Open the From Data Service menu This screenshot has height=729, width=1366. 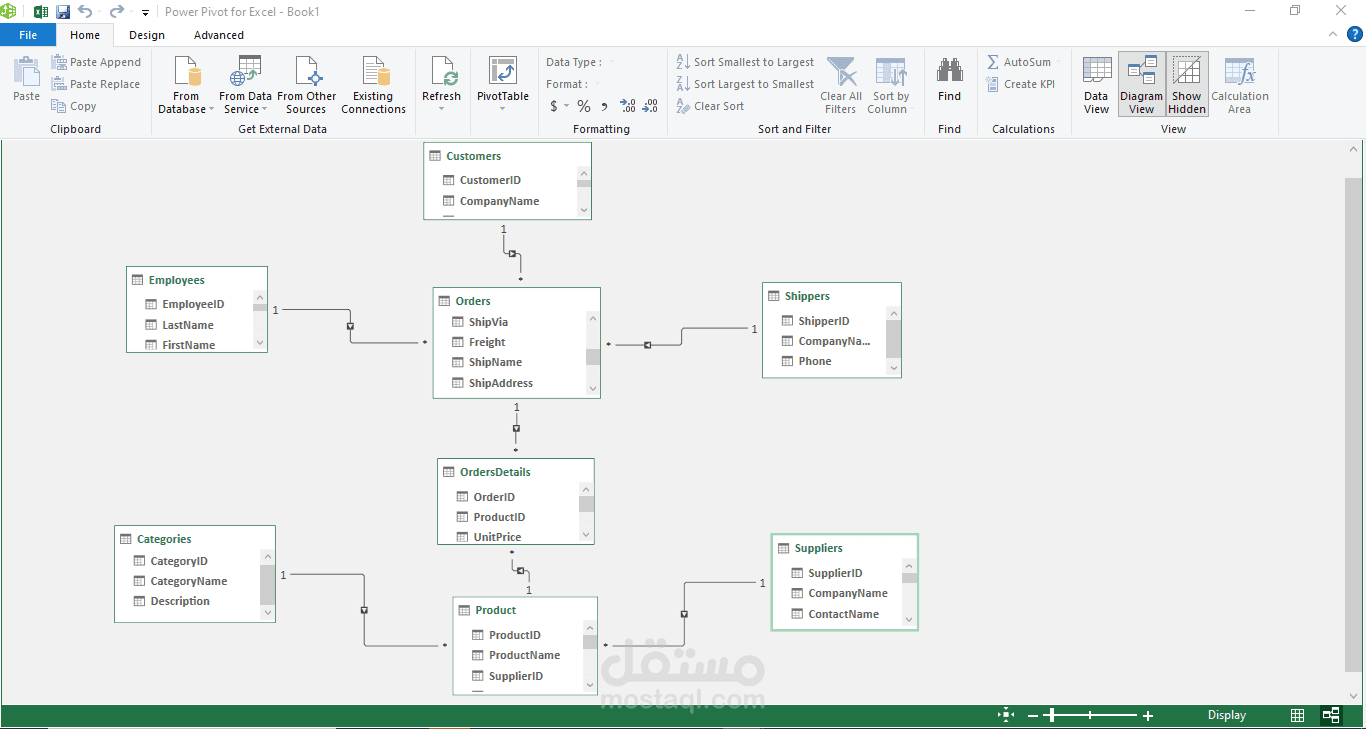(246, 85)
